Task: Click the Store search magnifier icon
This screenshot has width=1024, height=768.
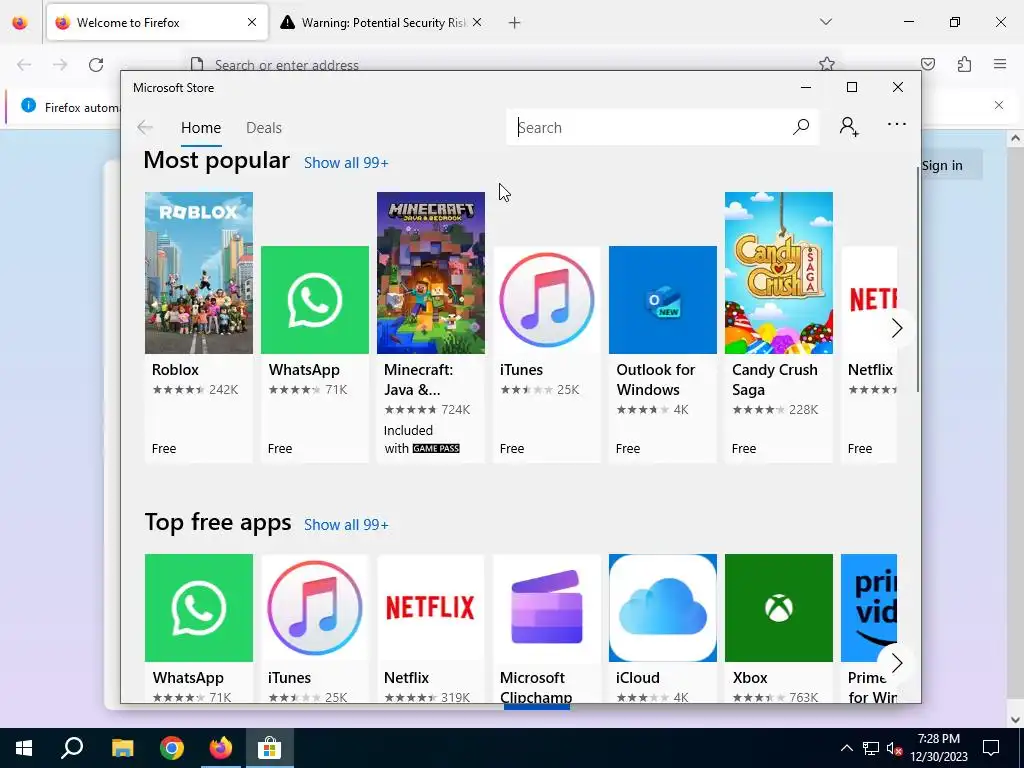Action: click(801, 127)
